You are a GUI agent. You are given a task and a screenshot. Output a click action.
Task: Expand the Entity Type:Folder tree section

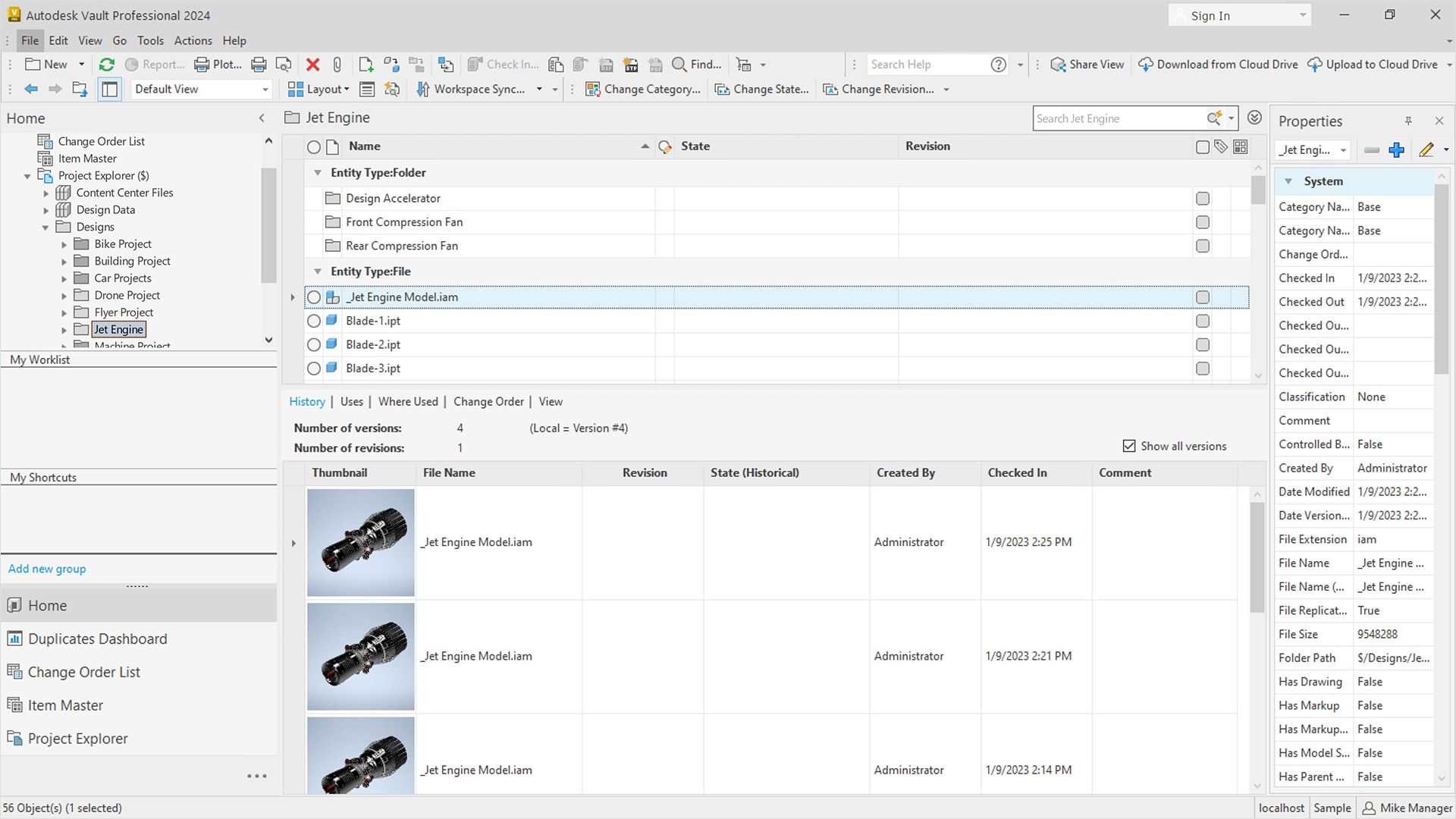point(317,172)
